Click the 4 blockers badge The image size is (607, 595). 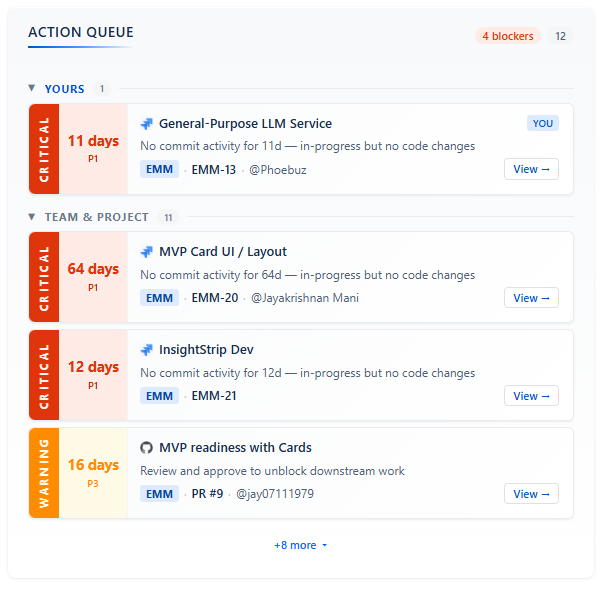tap(508, 36)
